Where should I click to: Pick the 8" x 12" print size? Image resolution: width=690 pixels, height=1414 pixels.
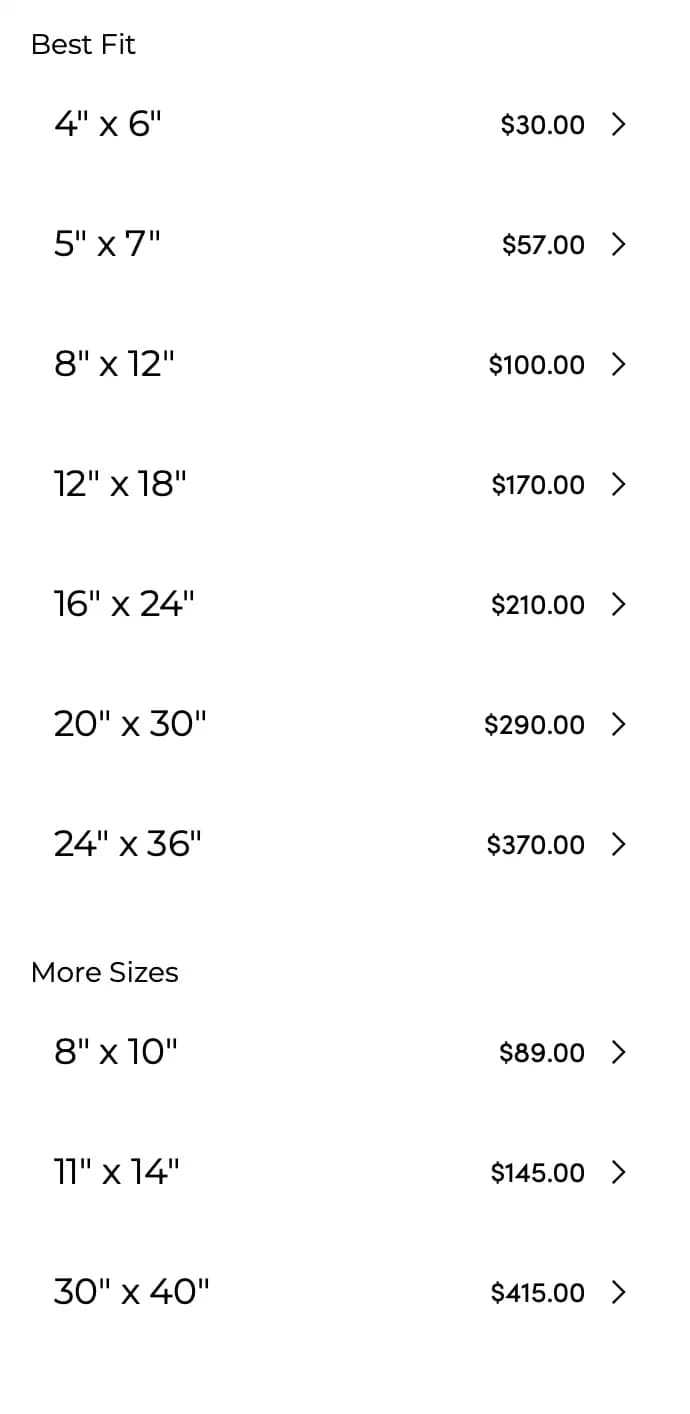coord(114,364)
